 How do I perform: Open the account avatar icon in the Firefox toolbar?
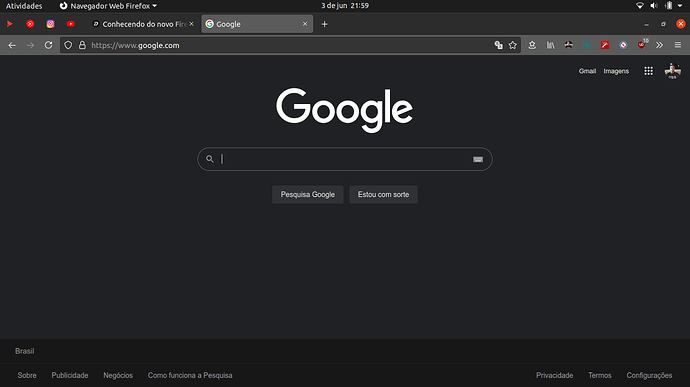tap(569, 45)
